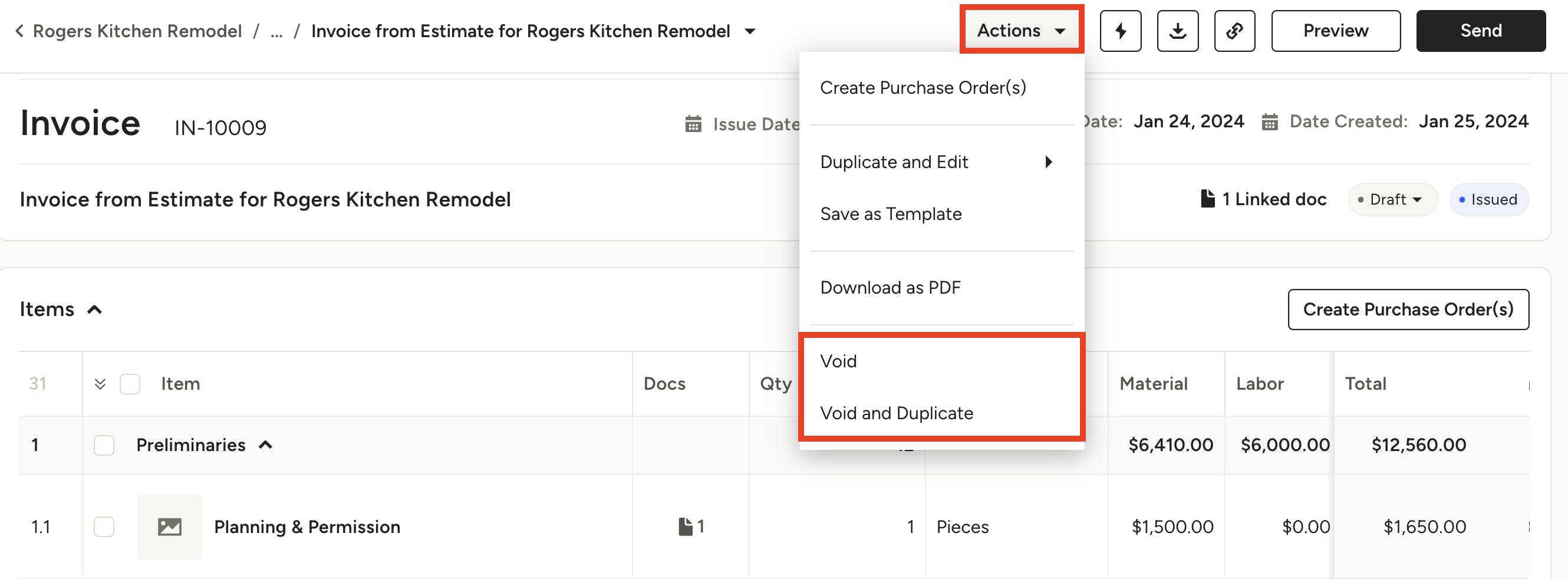This screenshot has width=1568, height=579.
Task: Open Planning & Permission image thumbnail
Action: [169, 527]
